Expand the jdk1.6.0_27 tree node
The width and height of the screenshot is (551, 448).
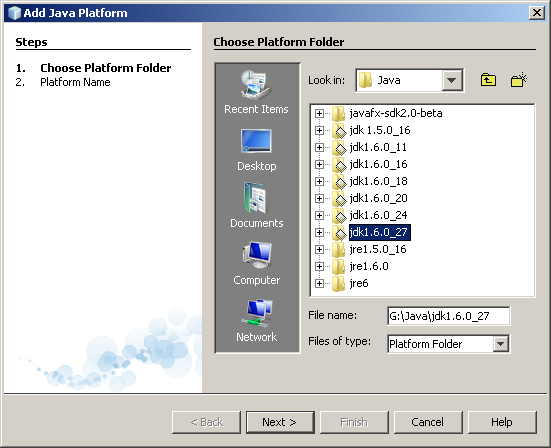[x=319, y=232]
